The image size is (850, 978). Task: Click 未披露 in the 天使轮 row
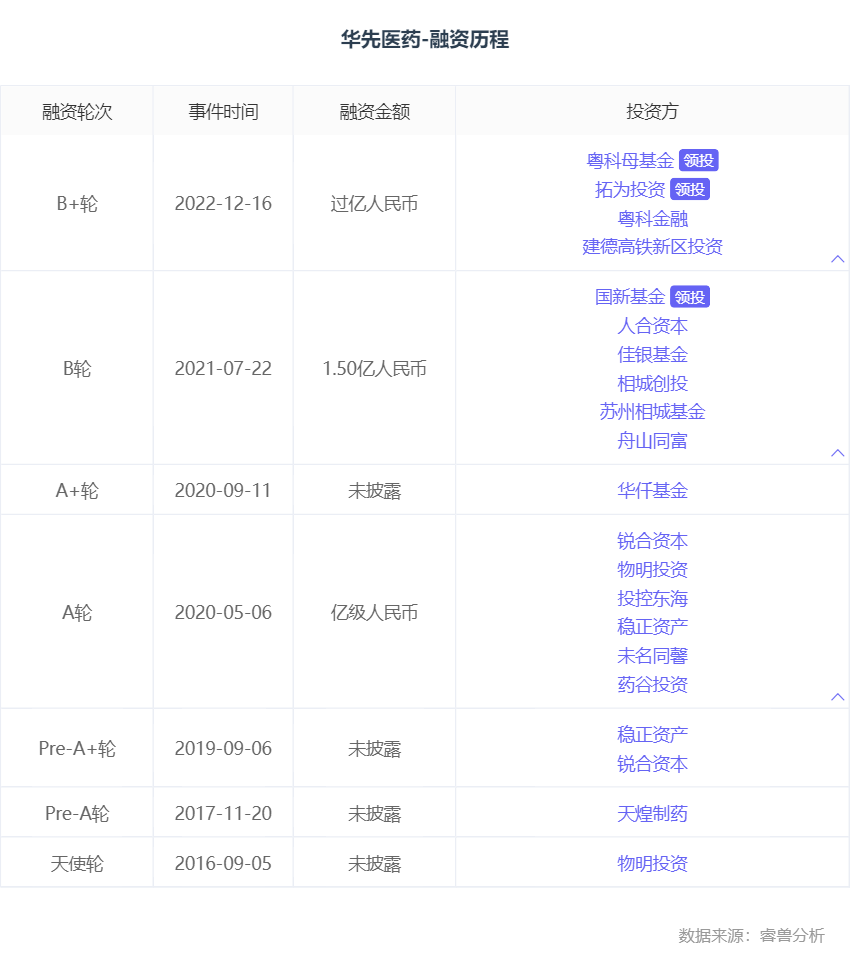(x=374, y=864)
